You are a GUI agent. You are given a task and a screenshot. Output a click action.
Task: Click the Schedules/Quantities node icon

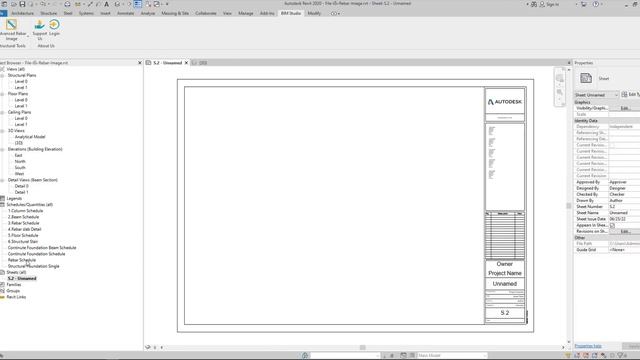coord(2,204)
